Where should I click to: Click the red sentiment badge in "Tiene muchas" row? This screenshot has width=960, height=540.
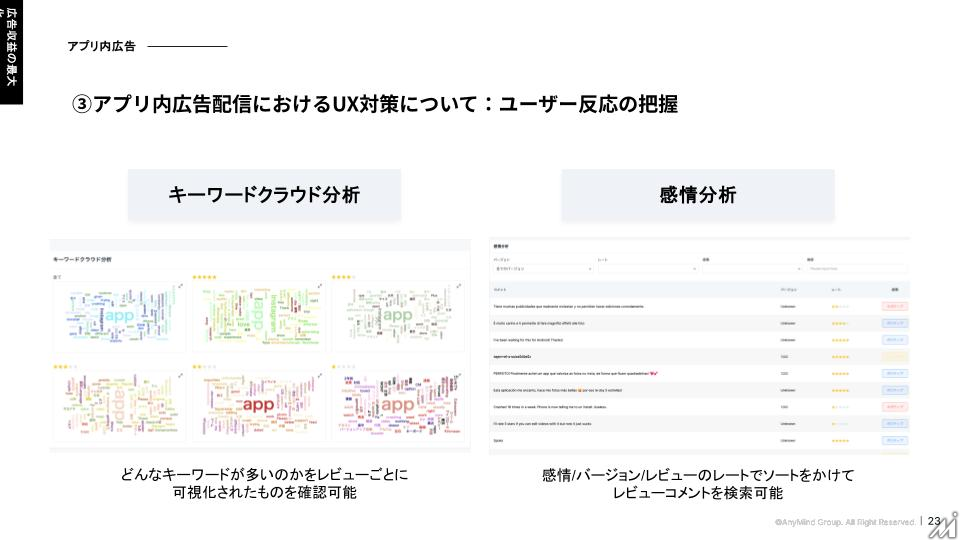(894, 306)
